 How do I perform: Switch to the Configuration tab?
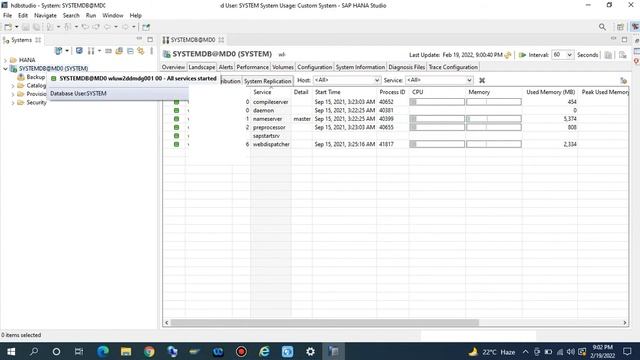point(315,67)
